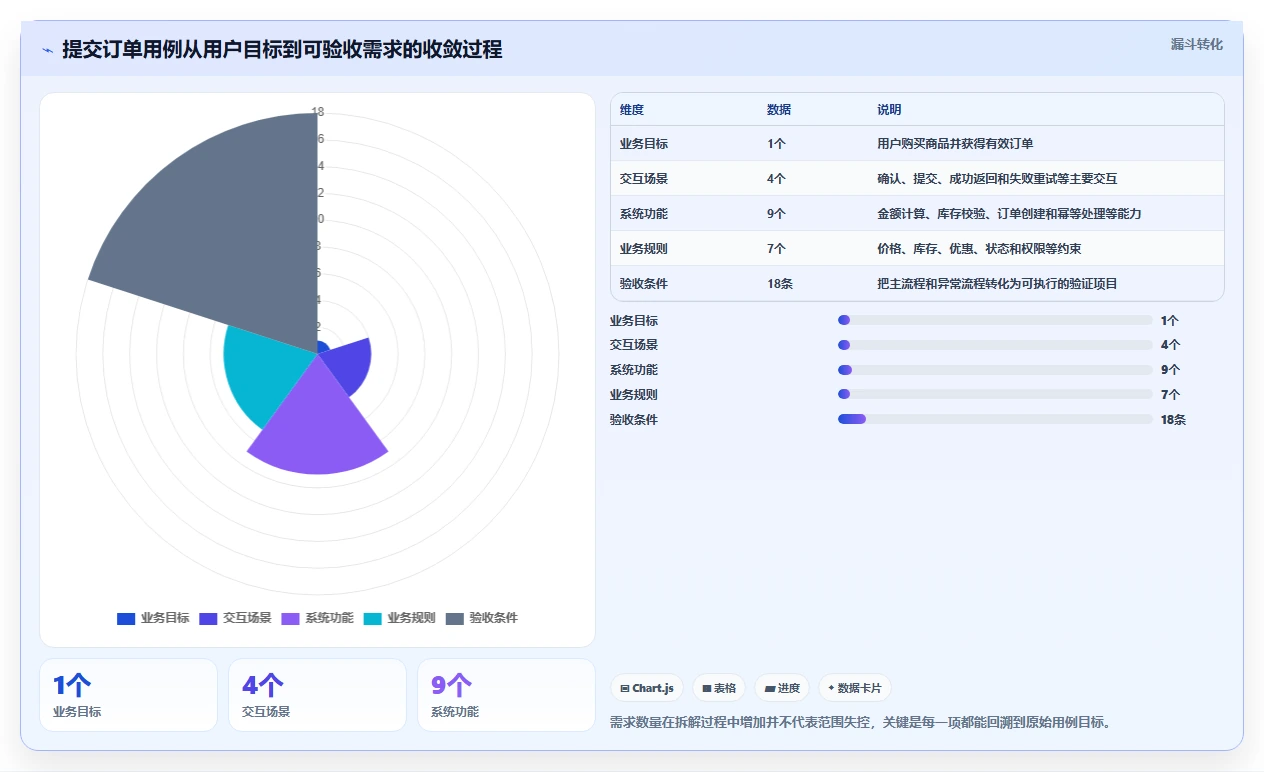
Task: Select the 业务目标 table row cell
Action: point(644,144)
